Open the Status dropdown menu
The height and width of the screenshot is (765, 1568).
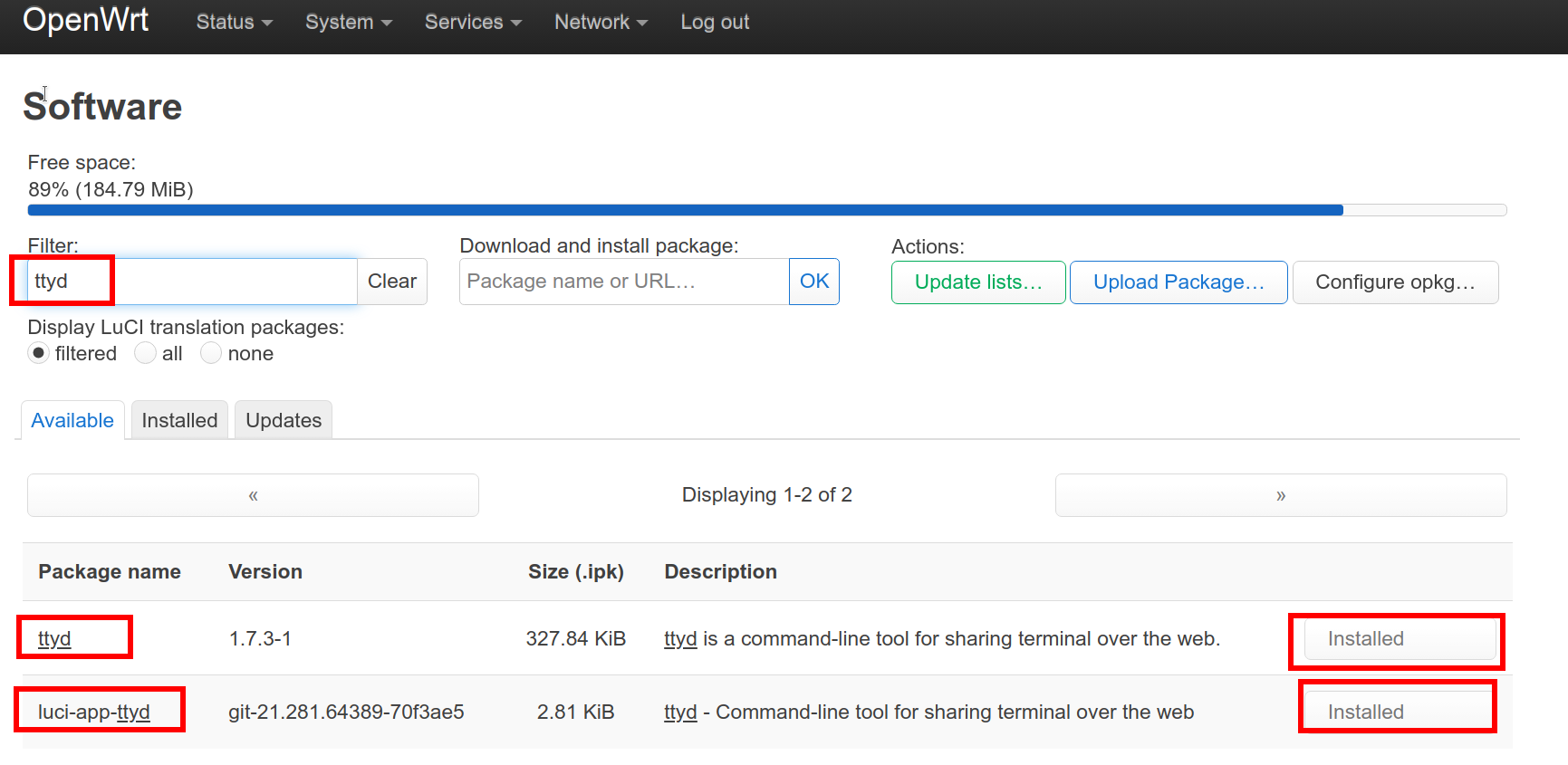coord(234,23)
